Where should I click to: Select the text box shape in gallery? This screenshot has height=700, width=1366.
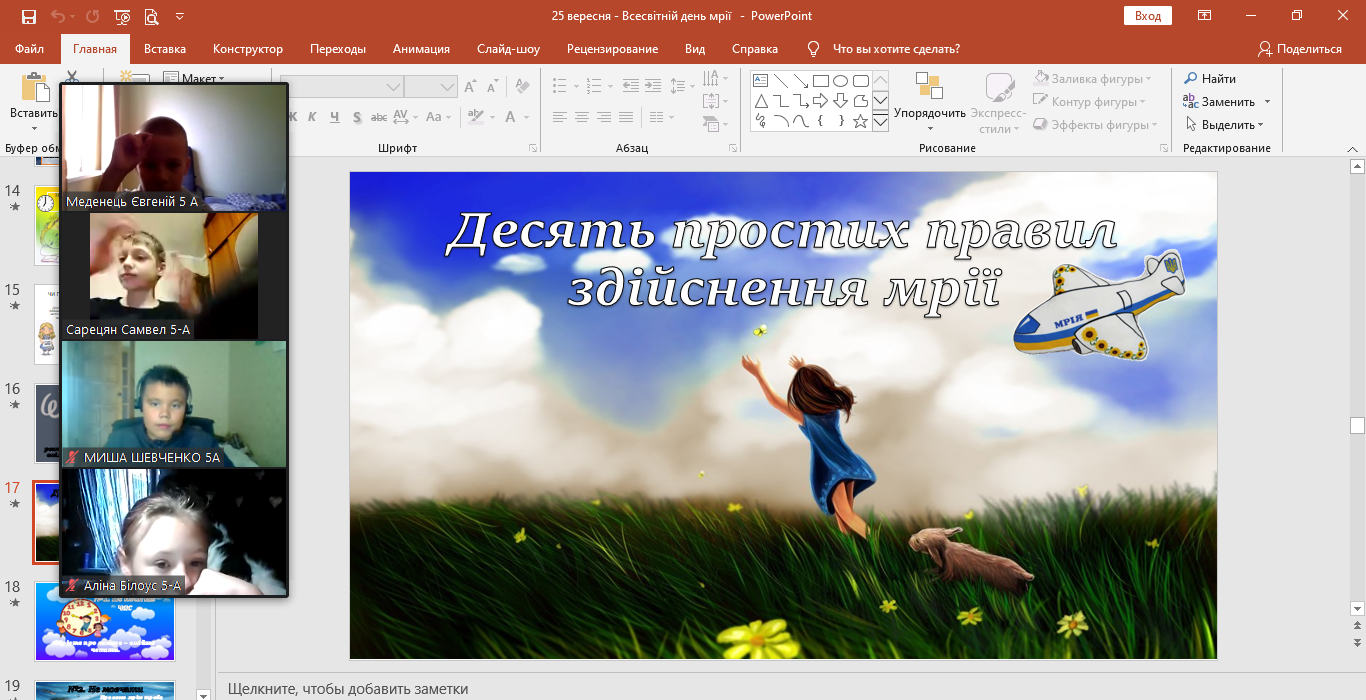click(x=760, y=81)
